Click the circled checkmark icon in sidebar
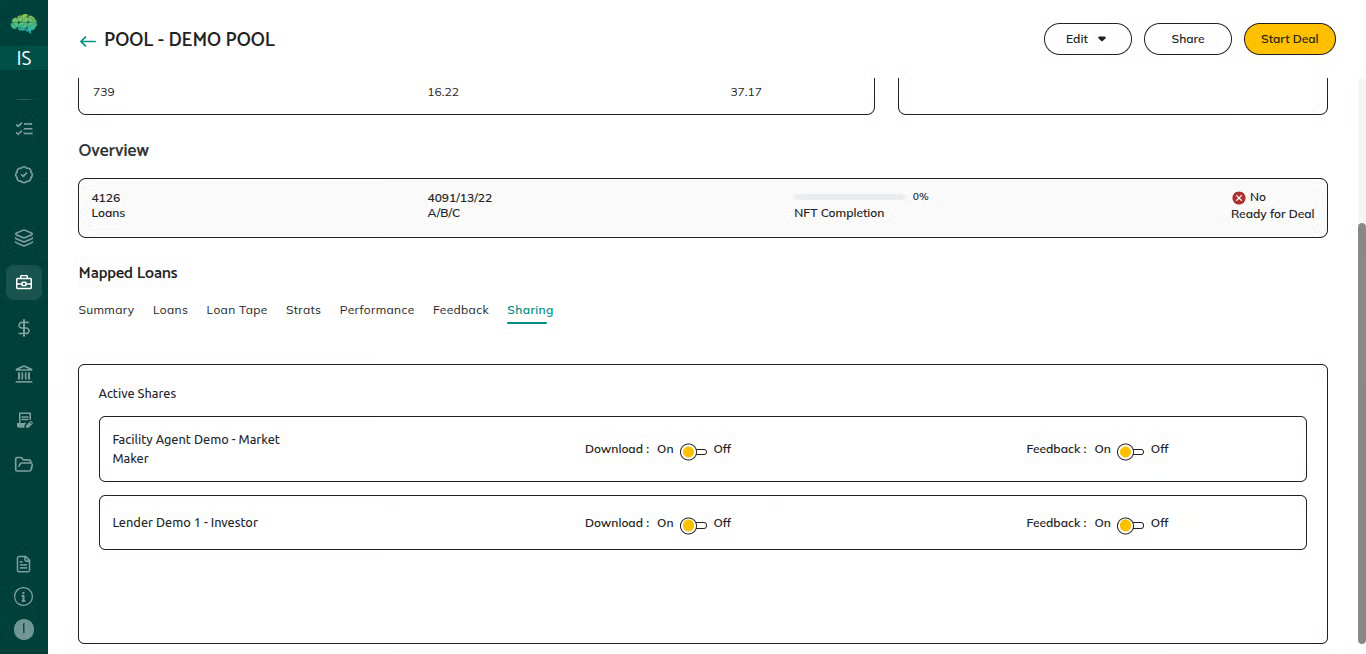Viewport: 1366px width, 654px height. click(24, 175)
